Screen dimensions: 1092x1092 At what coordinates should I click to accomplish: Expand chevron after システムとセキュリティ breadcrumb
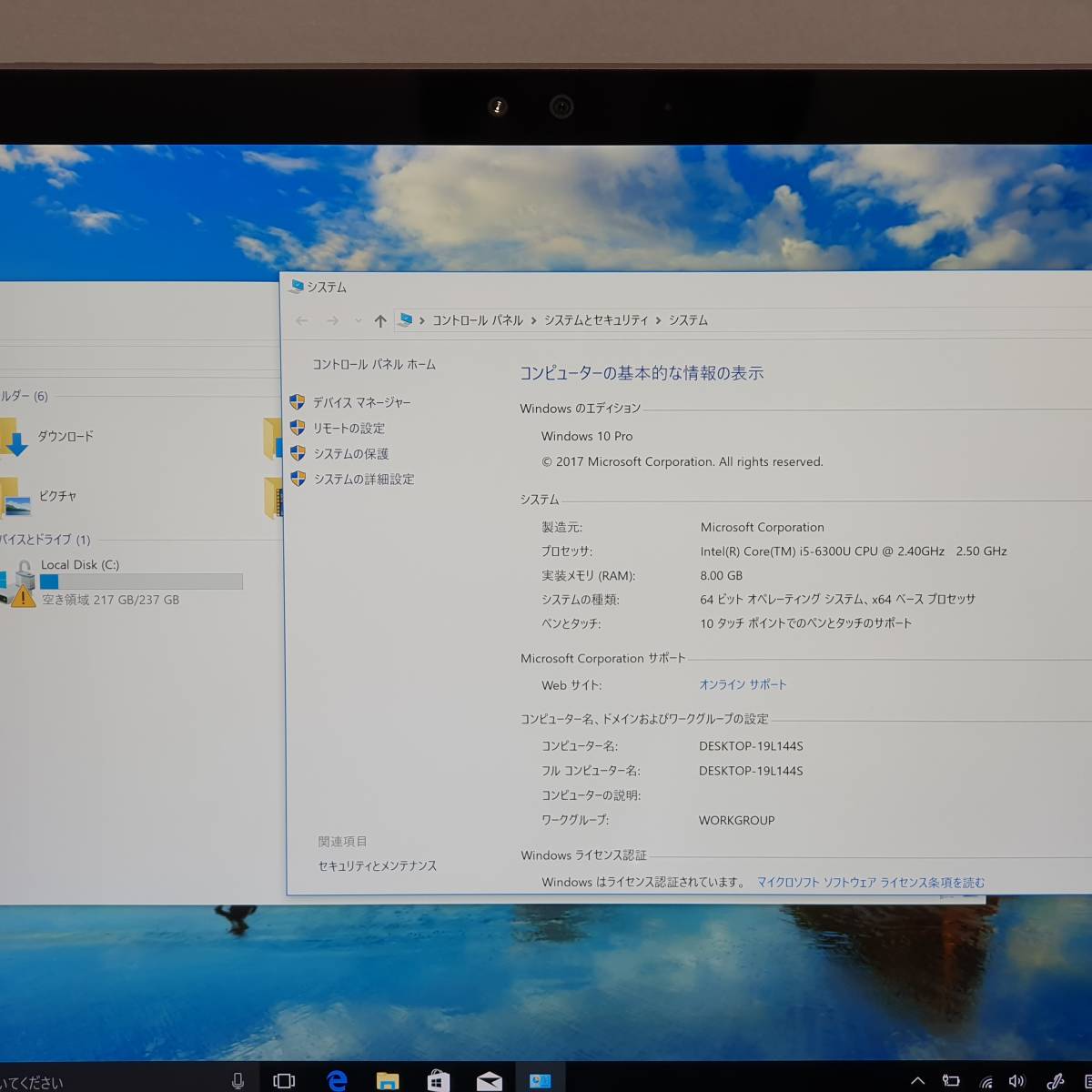pyautogui.click(x=659, y=320)
